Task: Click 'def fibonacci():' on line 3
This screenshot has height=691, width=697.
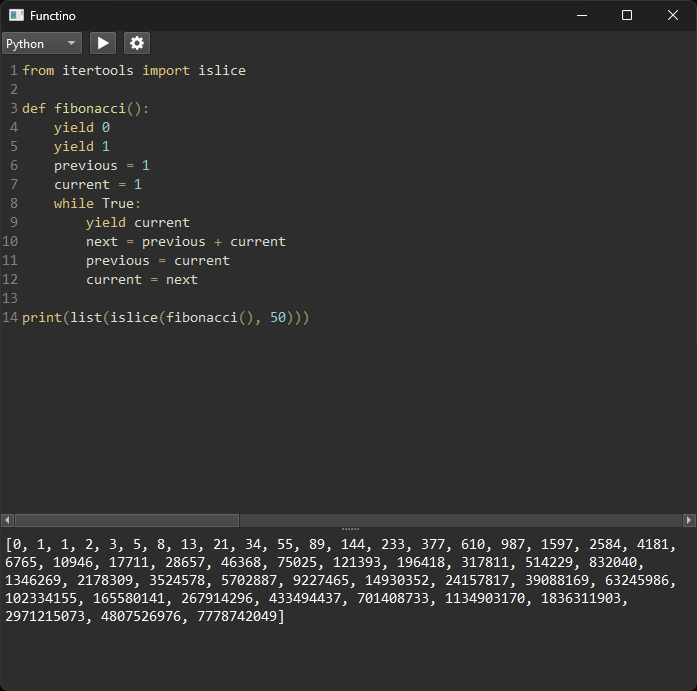Action: 85,108
